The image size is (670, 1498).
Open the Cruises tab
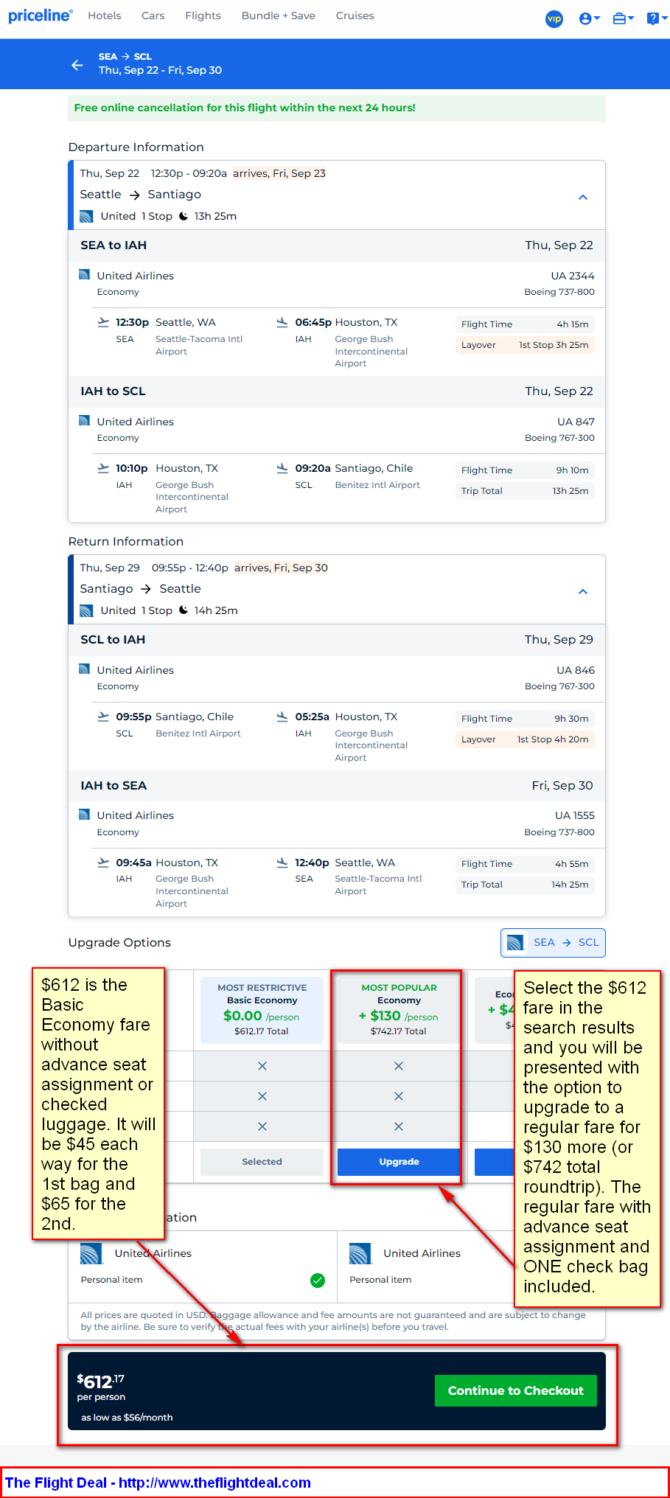[x=355, y=16]
